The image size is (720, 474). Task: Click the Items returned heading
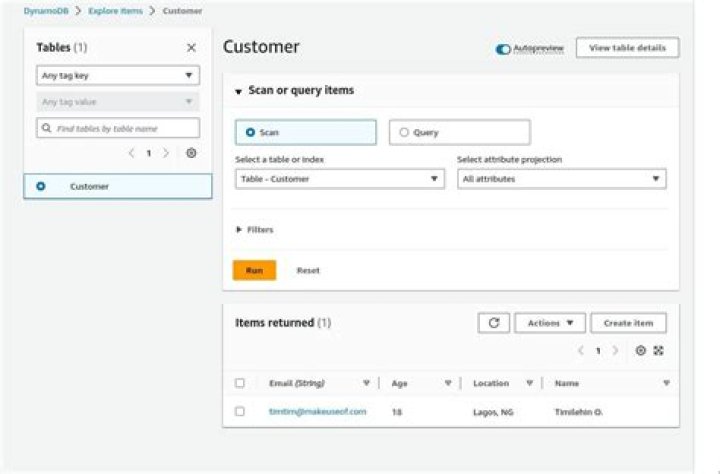[283, 323]
